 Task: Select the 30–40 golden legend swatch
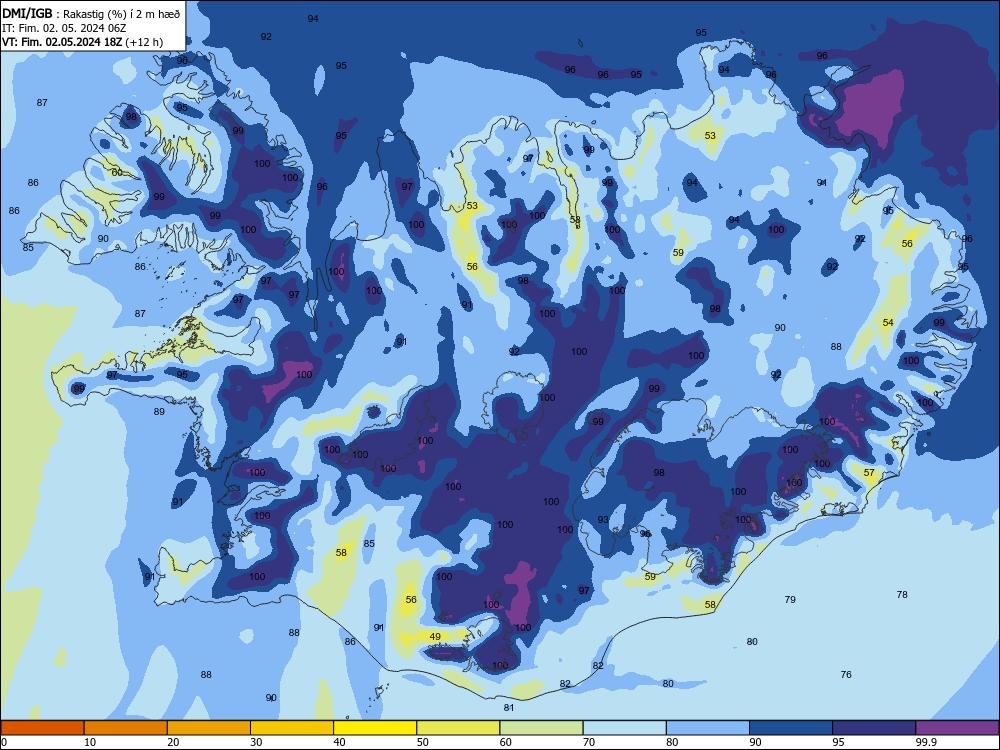pos(292,728)
